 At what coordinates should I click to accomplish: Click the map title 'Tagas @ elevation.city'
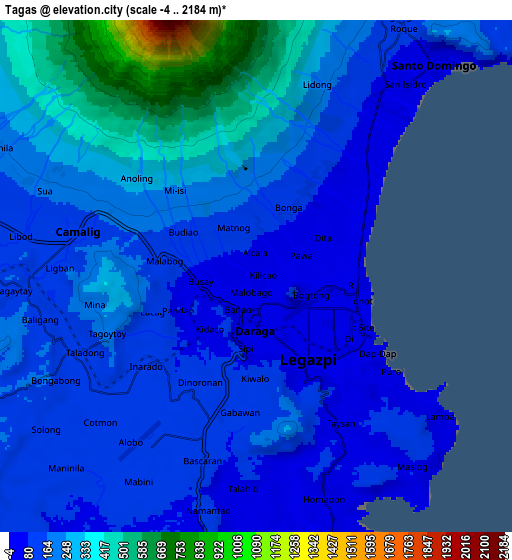click(x=64, y=10)
